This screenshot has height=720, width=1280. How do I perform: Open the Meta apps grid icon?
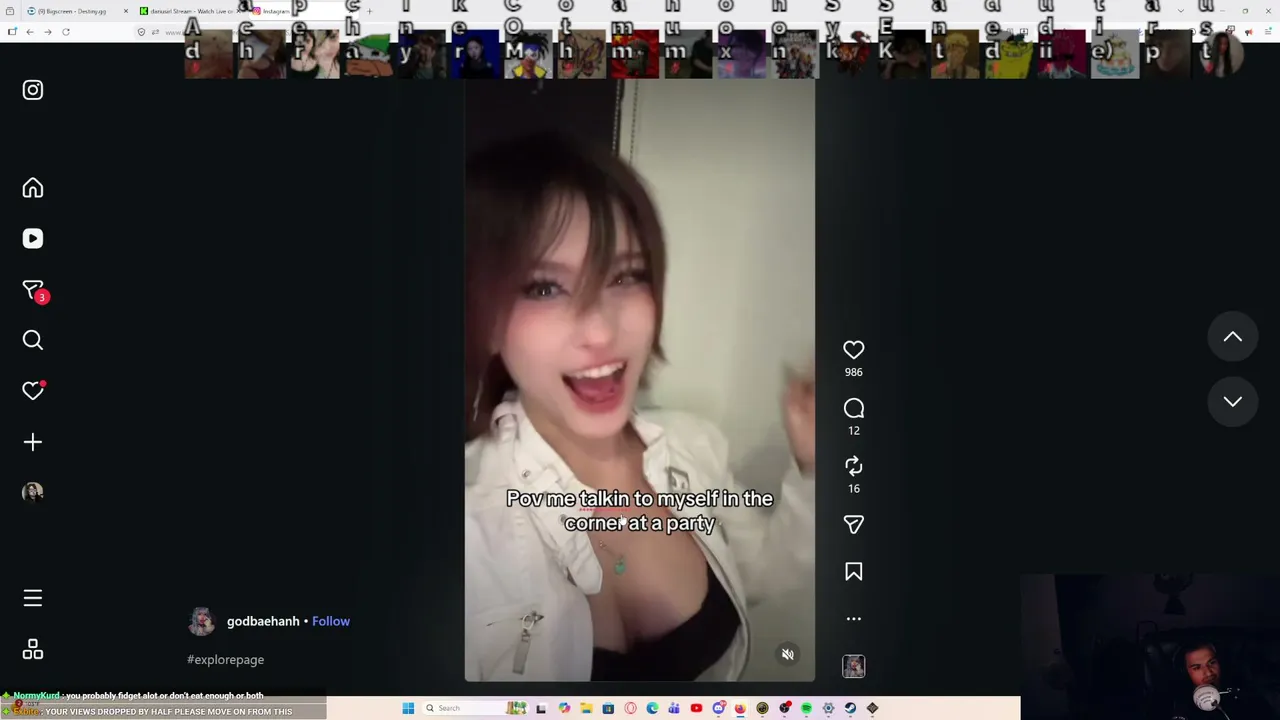(33, 650)
